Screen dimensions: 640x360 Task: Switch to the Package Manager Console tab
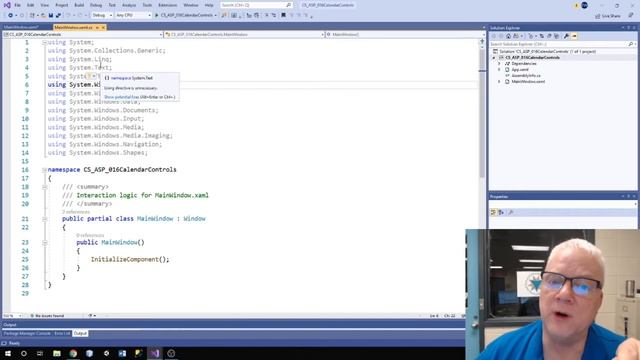pyautogui.click(x=27, y=333)
